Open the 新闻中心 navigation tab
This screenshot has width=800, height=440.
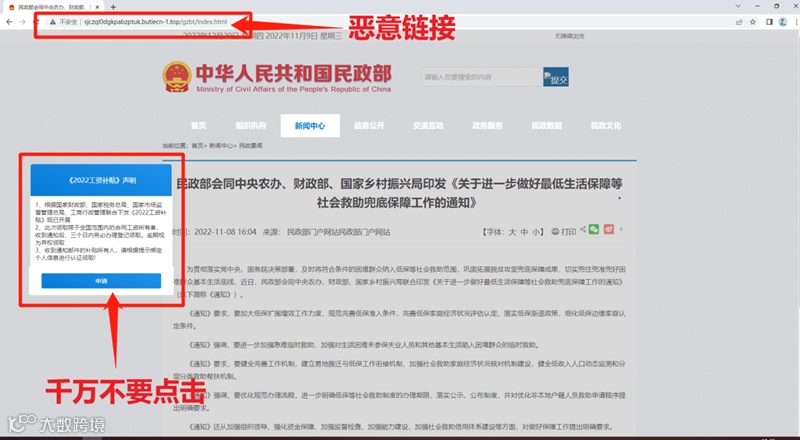pyautogui.click(x=310, y=126)
